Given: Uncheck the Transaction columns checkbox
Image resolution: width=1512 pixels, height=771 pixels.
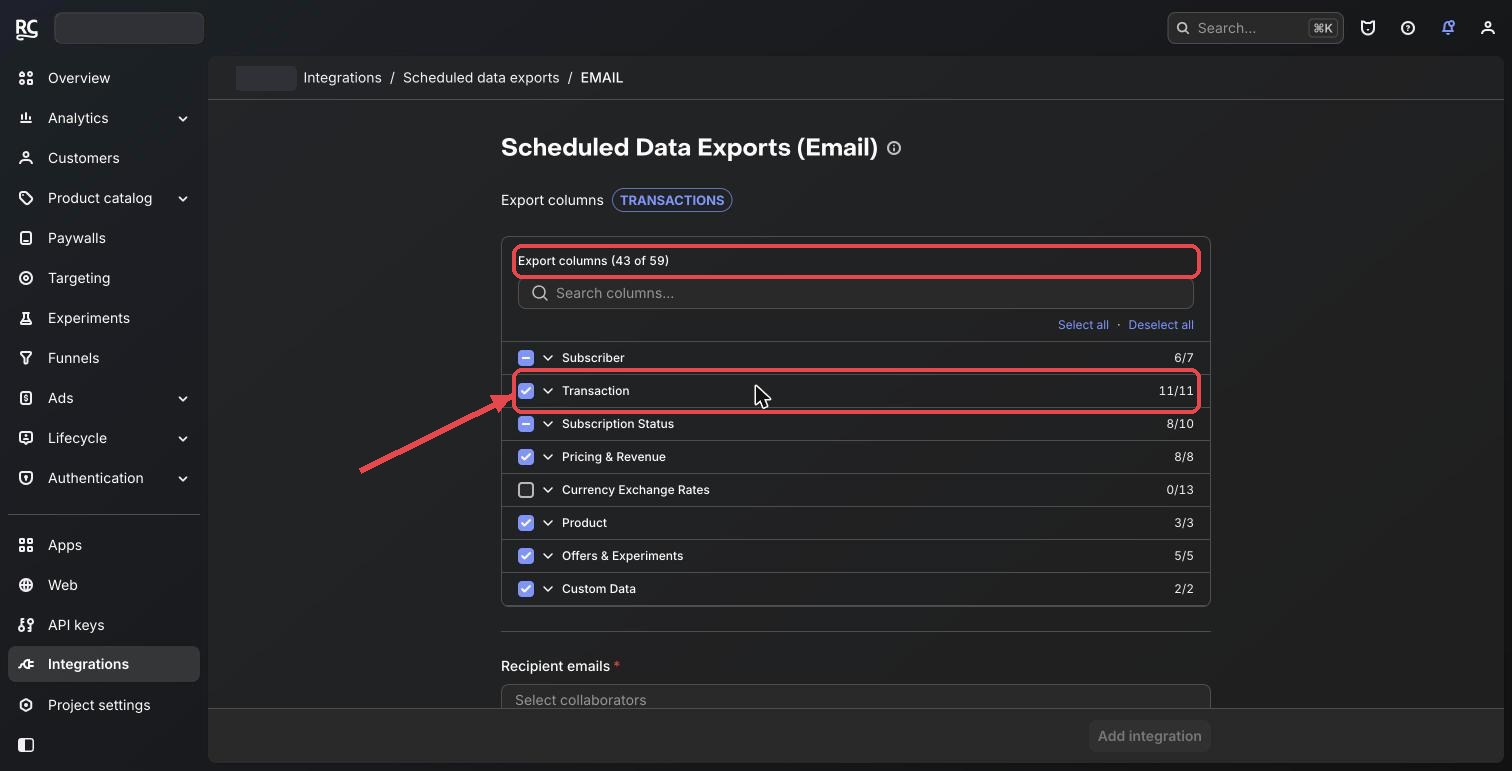Looking at the screenshot, I should tap(526, 391).
